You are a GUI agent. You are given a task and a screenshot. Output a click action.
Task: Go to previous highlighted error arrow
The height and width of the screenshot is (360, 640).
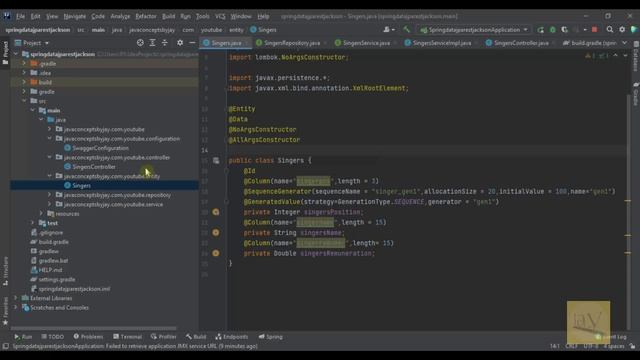pyautogui.click(x=616, y=56)
